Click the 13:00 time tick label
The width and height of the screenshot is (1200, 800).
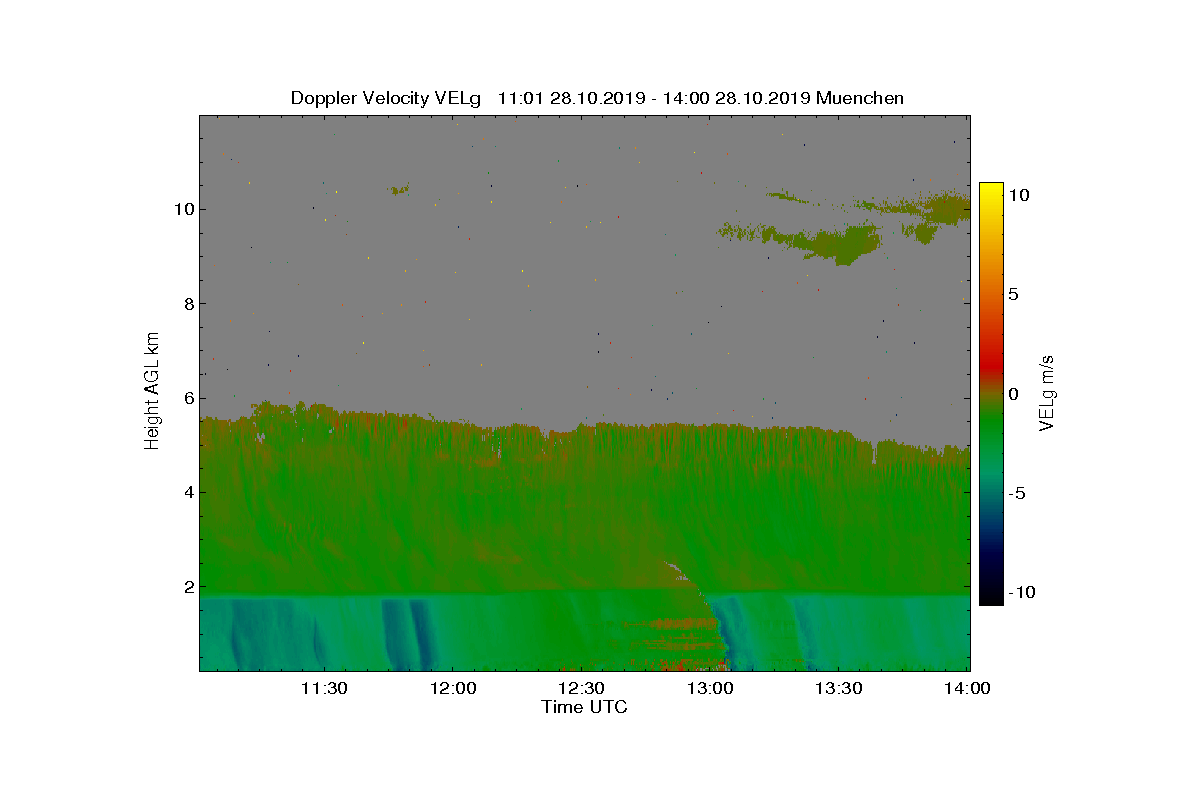tap(711, 689)
